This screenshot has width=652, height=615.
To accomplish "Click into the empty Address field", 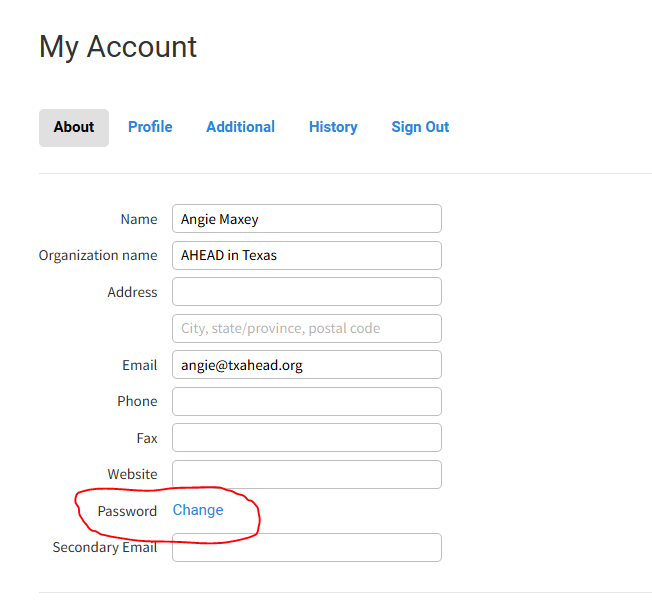I will [x=307, y=292].
